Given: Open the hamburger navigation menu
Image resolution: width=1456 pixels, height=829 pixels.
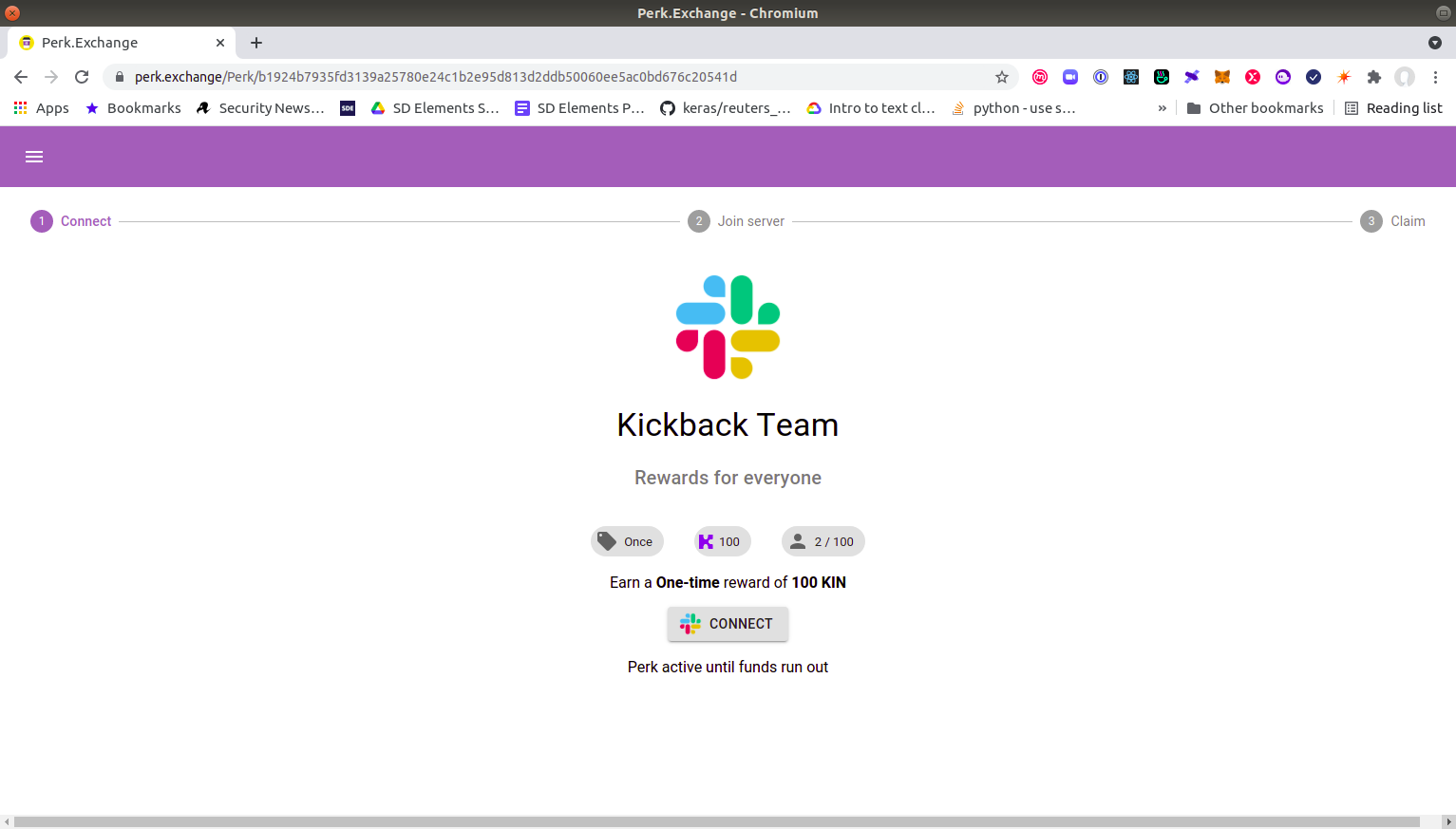Looking at the screenshot, I should coord(34,157).
